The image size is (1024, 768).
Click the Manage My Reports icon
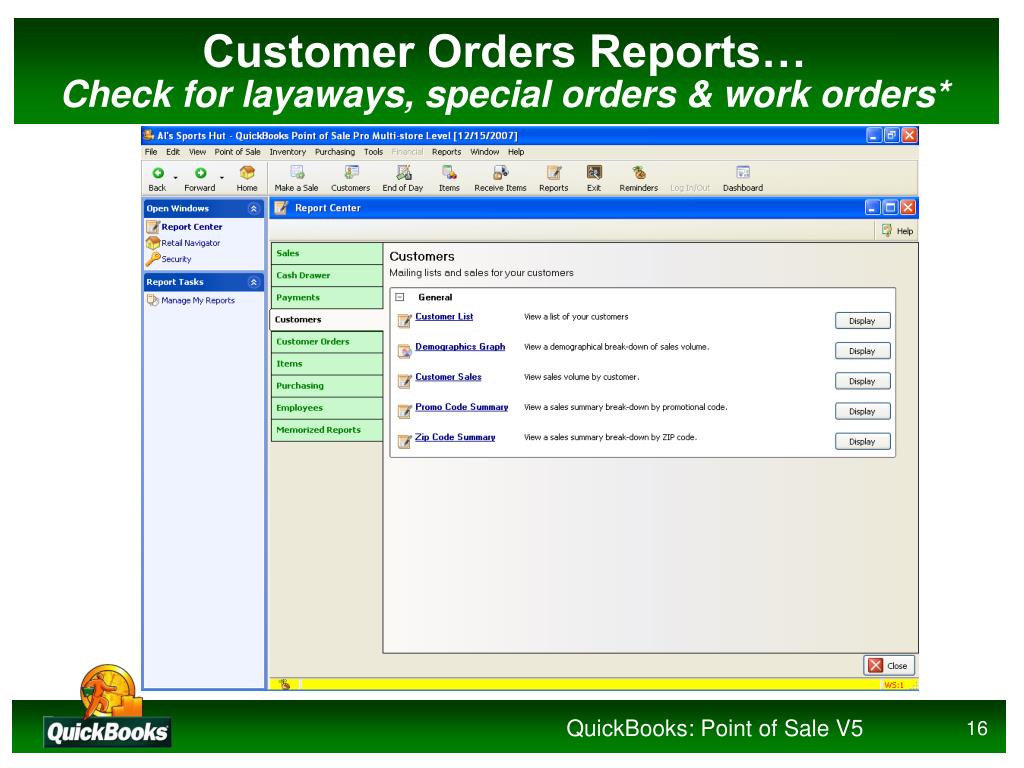click(153, 300)
